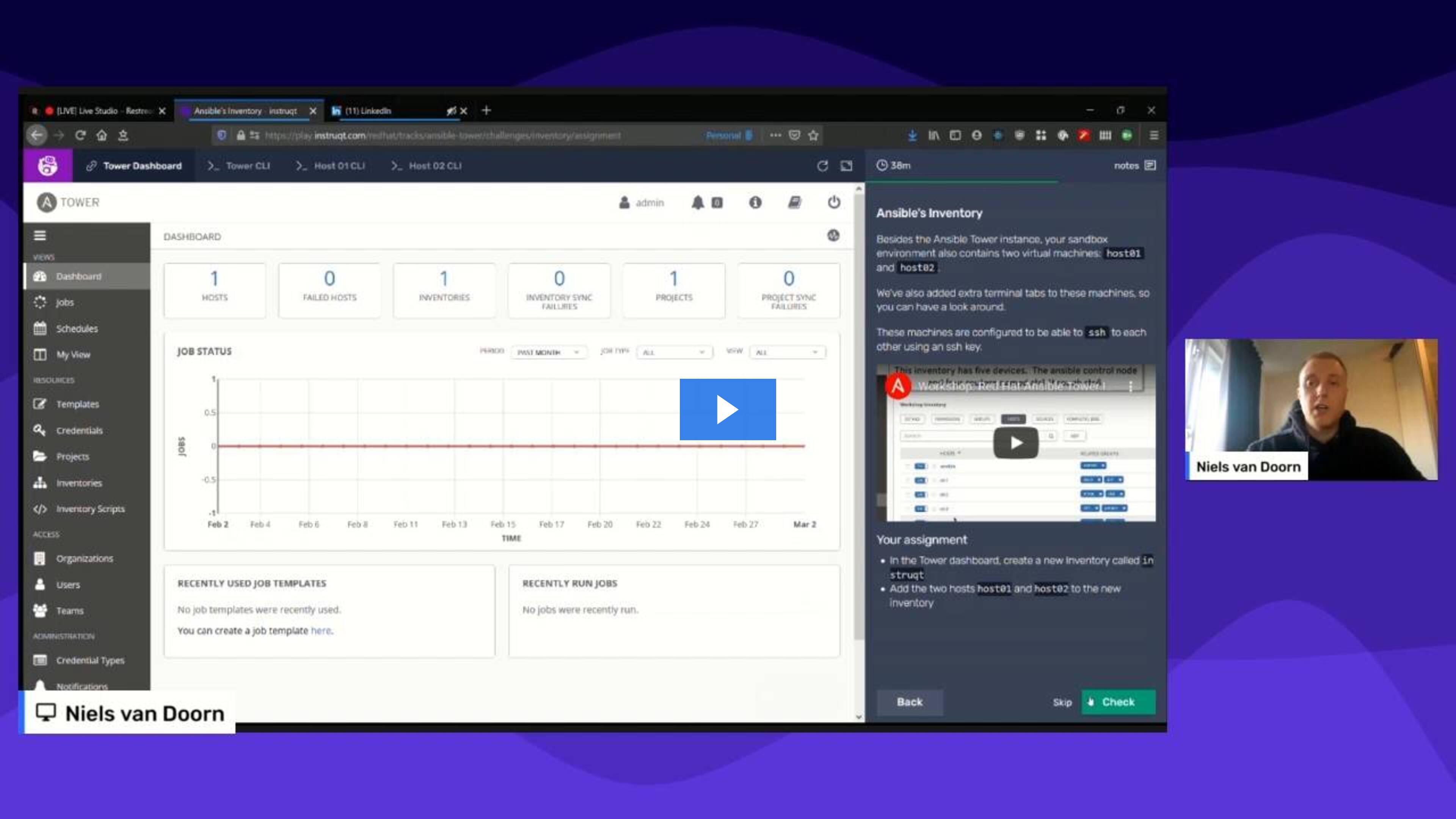
Task: Switch to the Host 02 CLI tab
Action: (427, 166)
